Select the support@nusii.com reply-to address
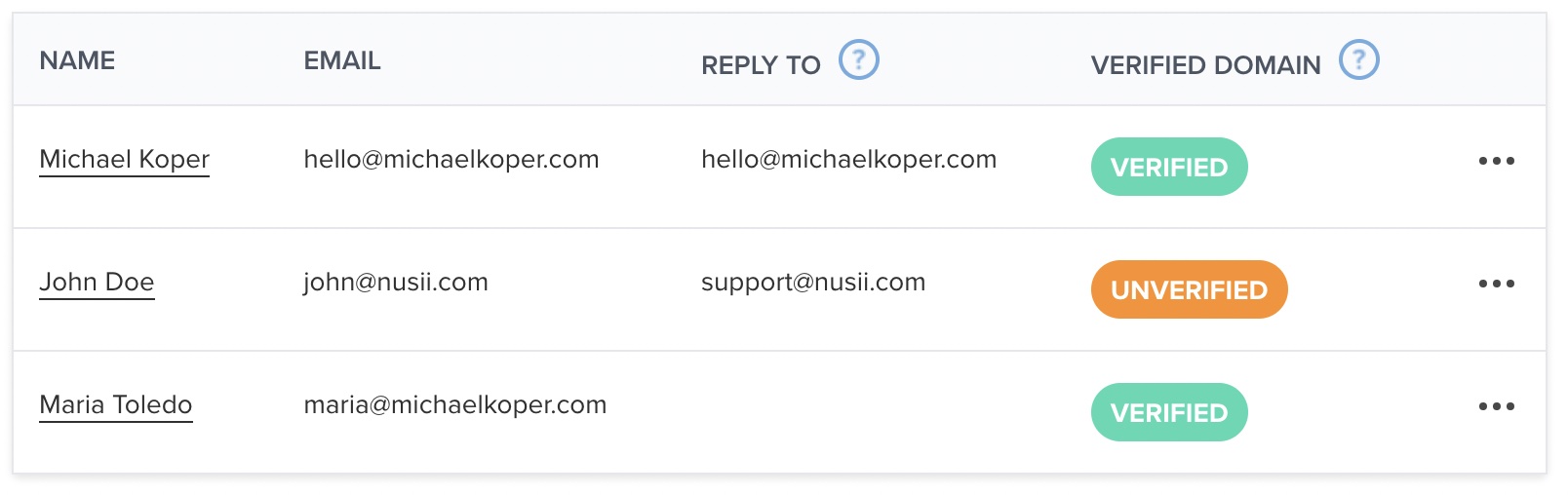1568x495 pixels. click(x=813, y=283)
